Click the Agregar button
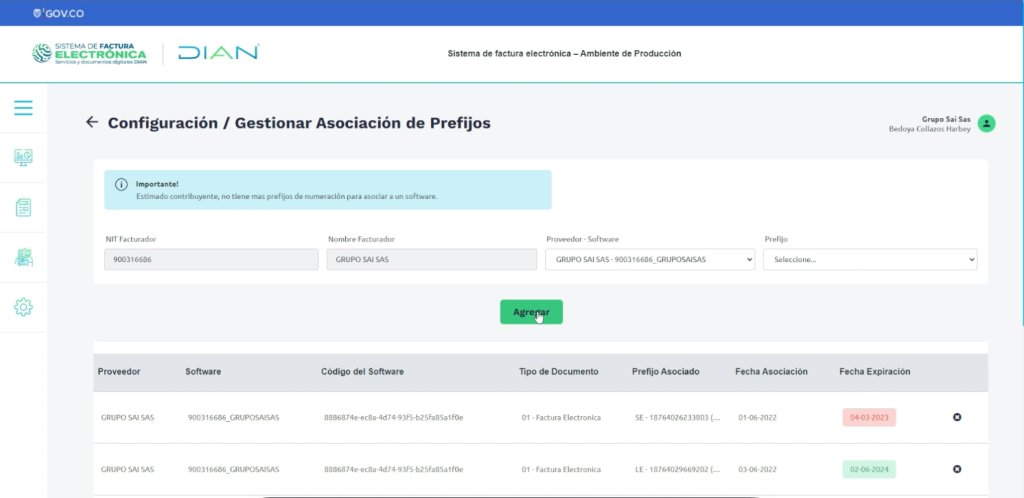Screen dimensions: 1024x498 [531, 312]
